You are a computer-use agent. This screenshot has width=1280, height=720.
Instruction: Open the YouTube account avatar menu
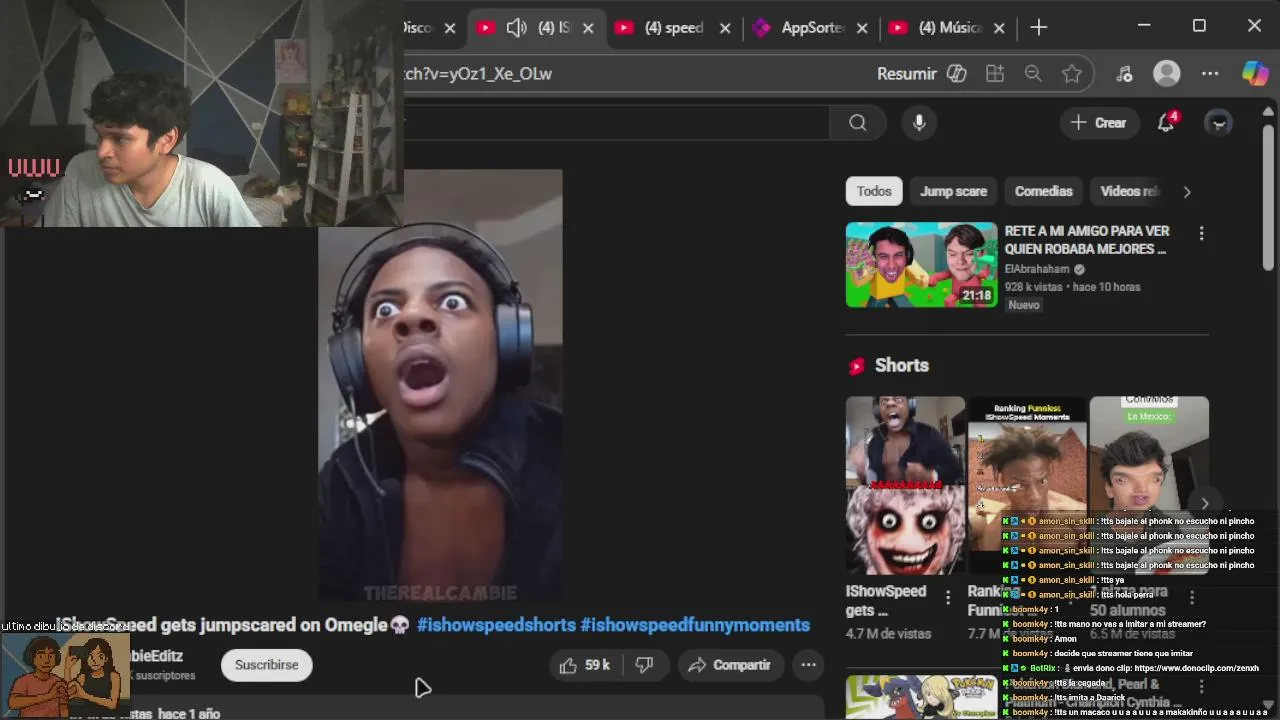click(1218, 122)
